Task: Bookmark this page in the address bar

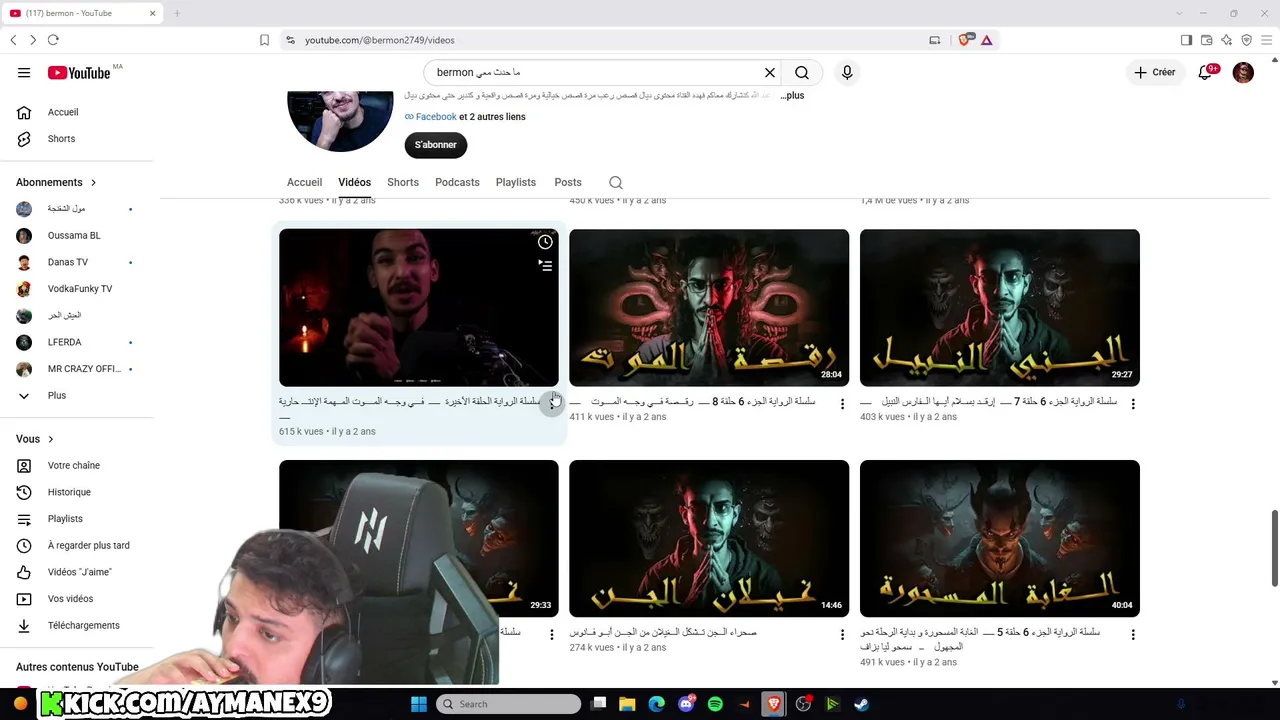Action: coord(264,40)
